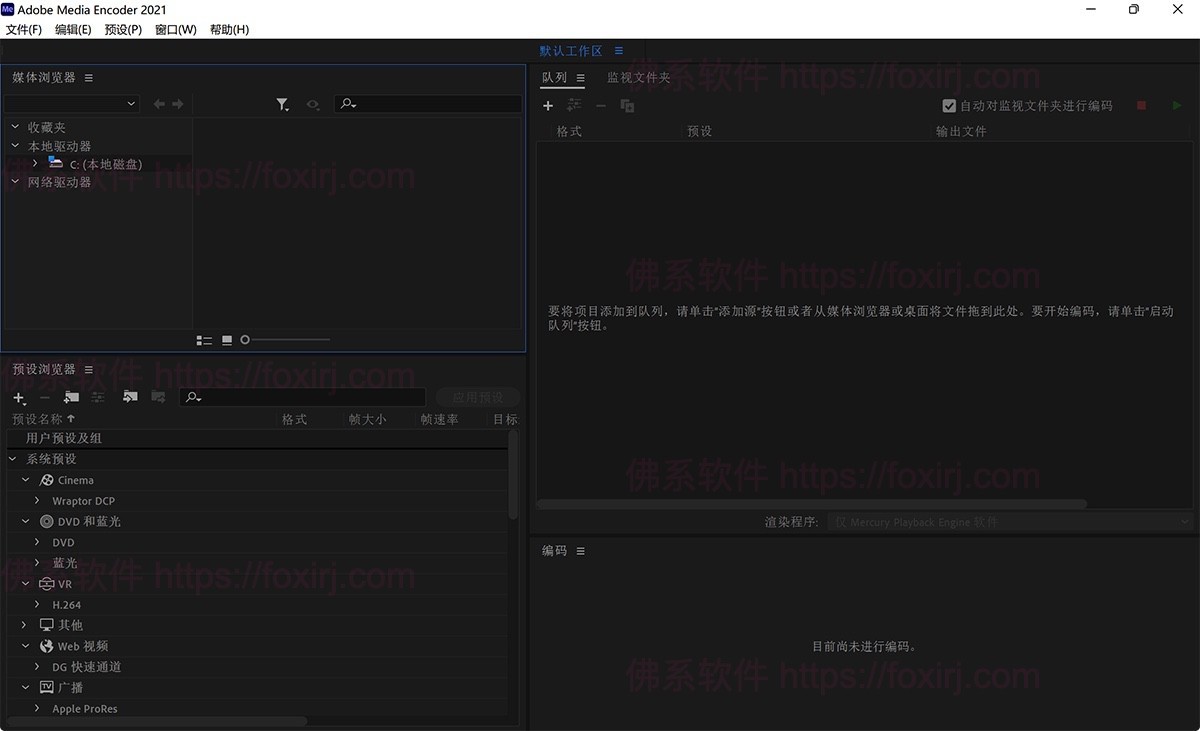Click the new preset group folder icon
This screenshot has width=1200, height=731.
(x=70, y=397)
